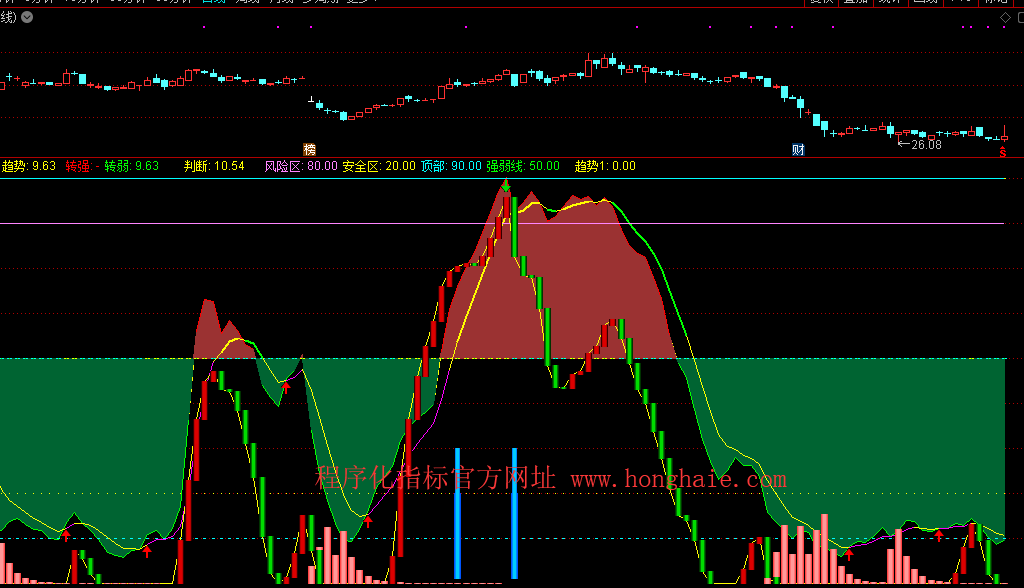Click the 顶部 90.00 parameter label
Image resolution: width=1024 pixels, height=588 pixels.
(450, 166)
